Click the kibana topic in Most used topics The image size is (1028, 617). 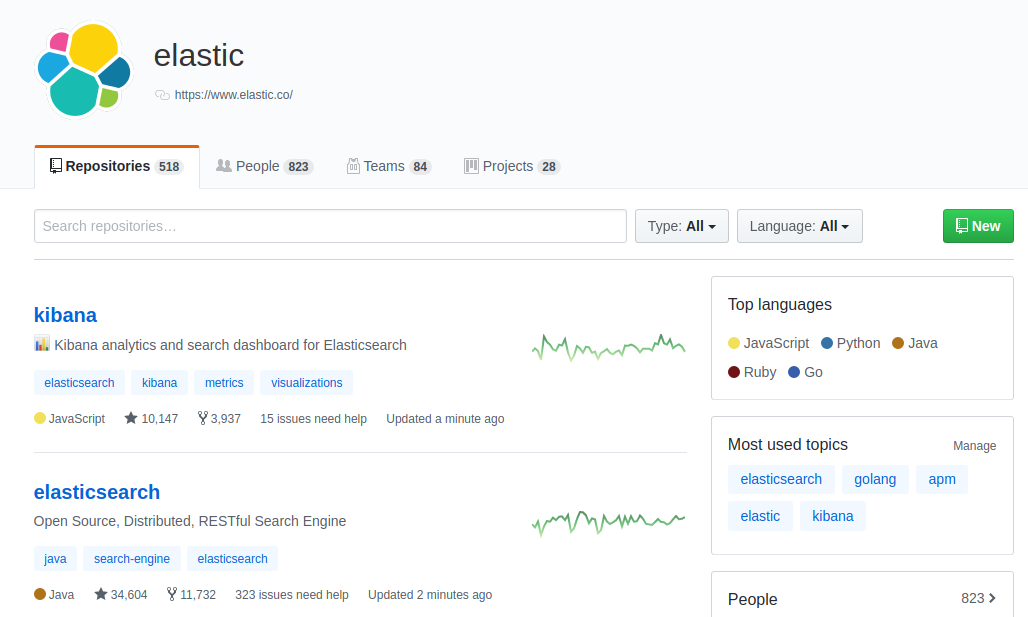tap(833, 516)
